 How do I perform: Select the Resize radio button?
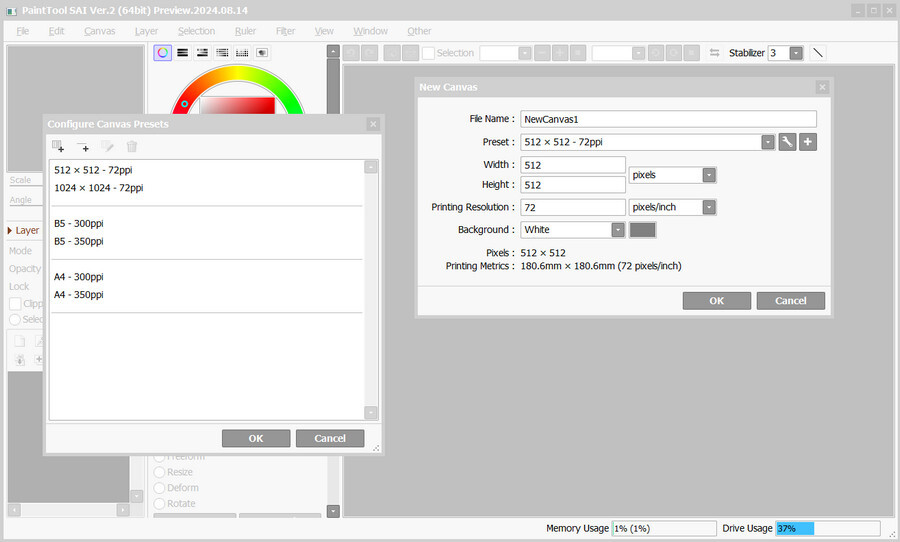[159, 472]
